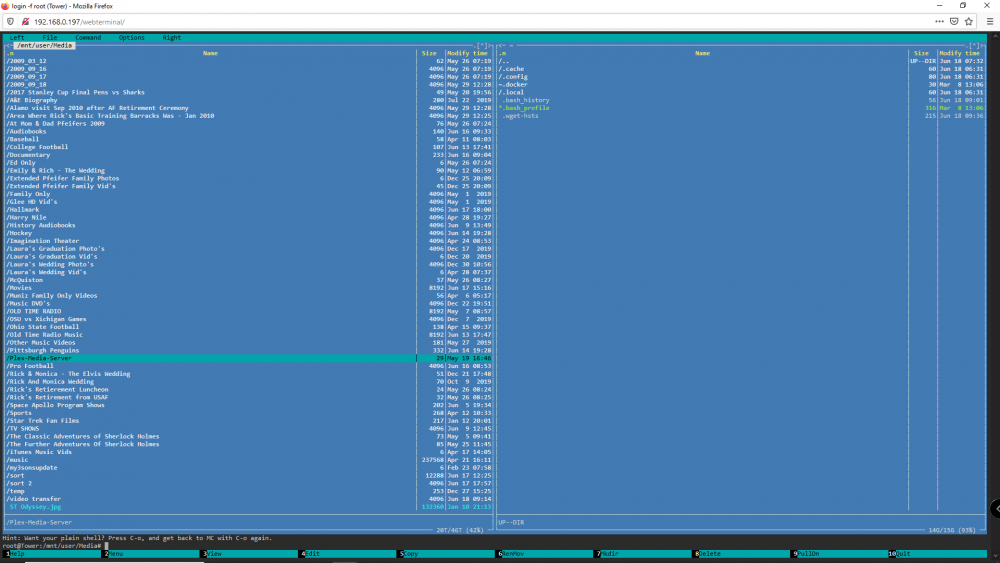Select the /sort 2 directory
This screenshot has height=563, width=1000.
click(19, 483)
